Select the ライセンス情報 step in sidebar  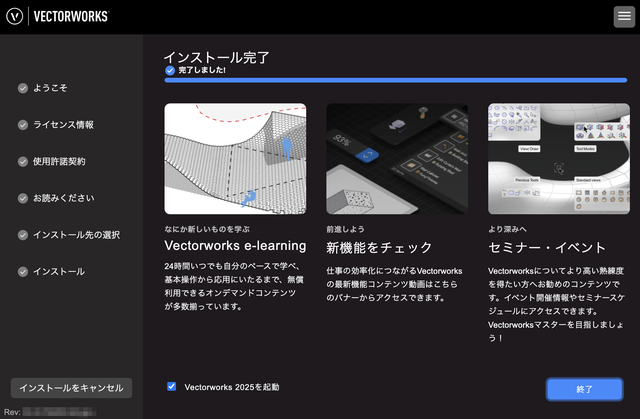point(63,125)
